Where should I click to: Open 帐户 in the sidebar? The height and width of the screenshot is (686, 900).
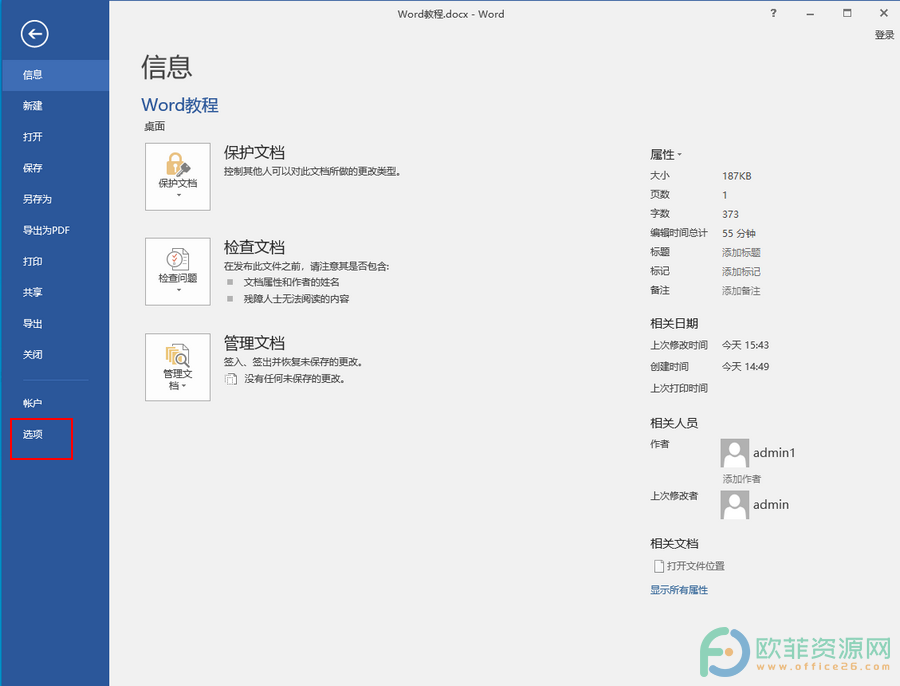tap(55, 403)
